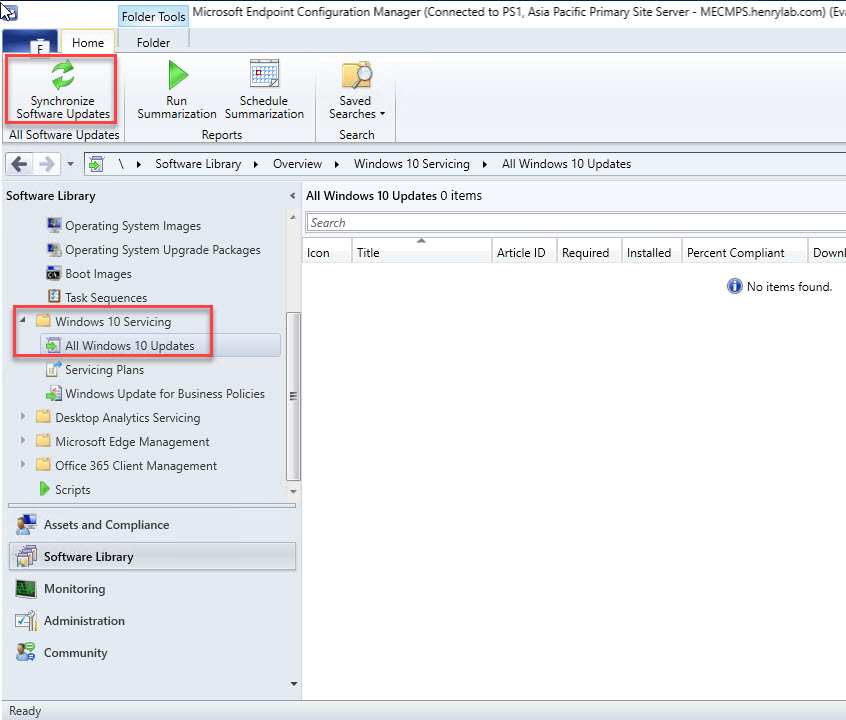The height and width of the screenshot is (720, 846).
Task: Open the Monitoring workspace
Action: [x=74, y=589]
